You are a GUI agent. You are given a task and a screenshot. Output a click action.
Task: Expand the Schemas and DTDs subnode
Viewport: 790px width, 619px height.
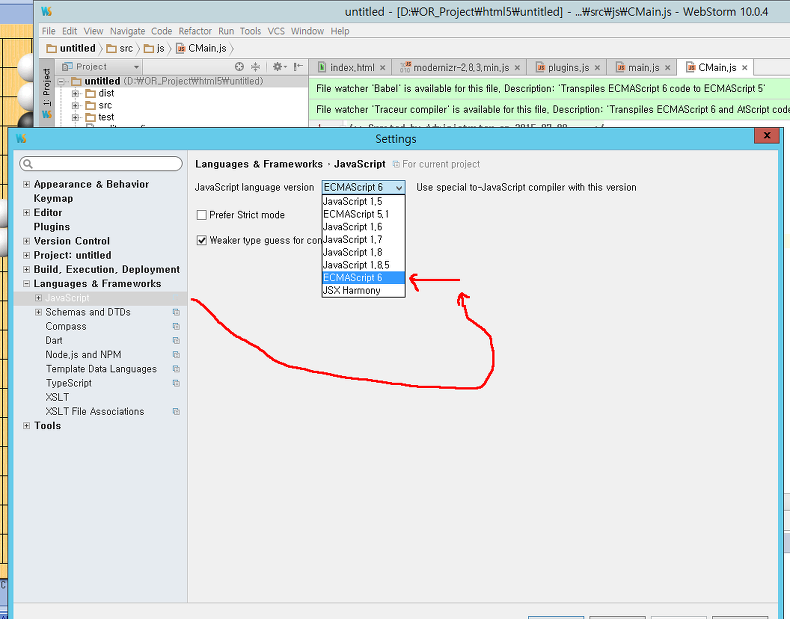pos(38,312)
